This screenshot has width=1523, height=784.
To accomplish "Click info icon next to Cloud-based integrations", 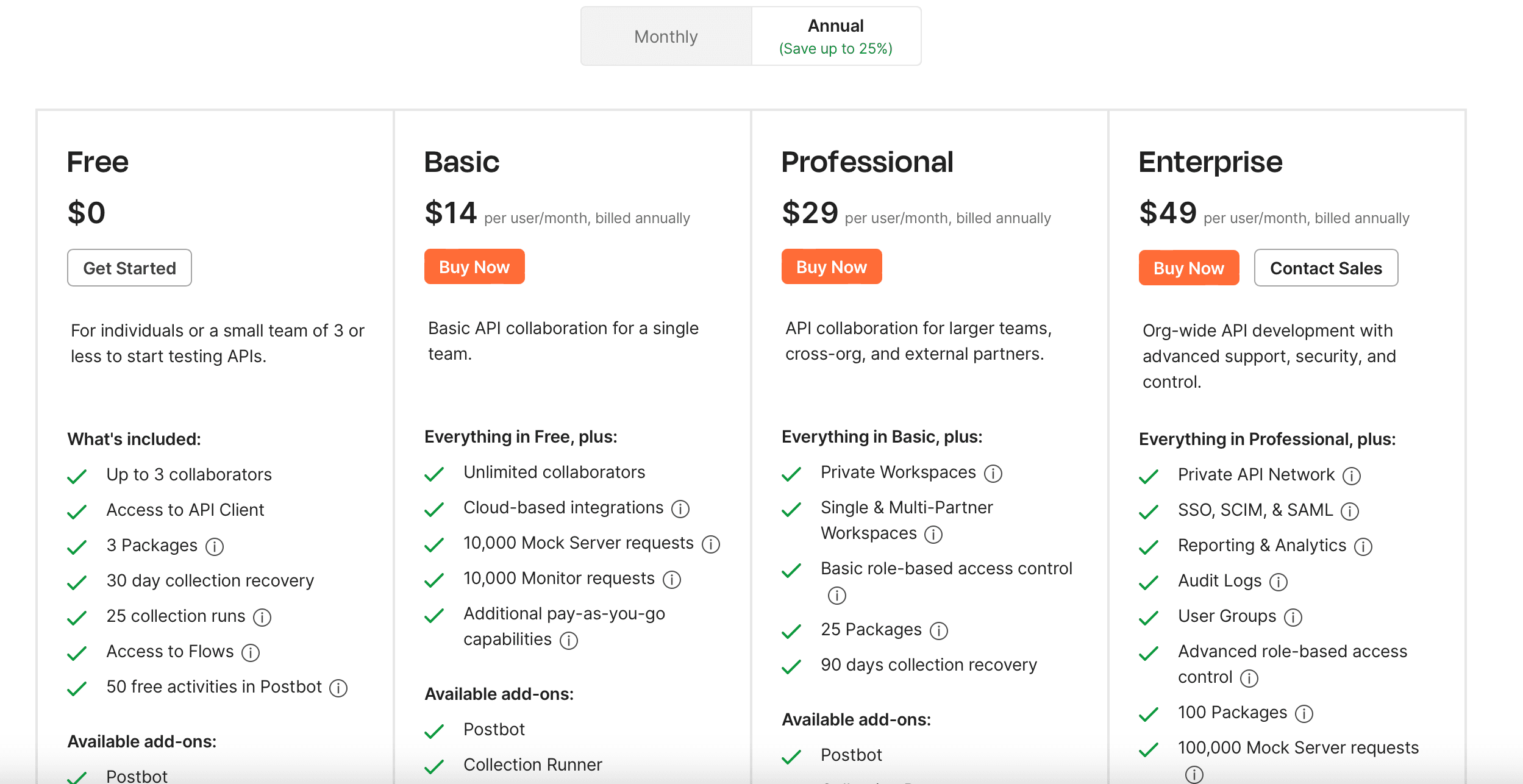I will tap(680, 508).
